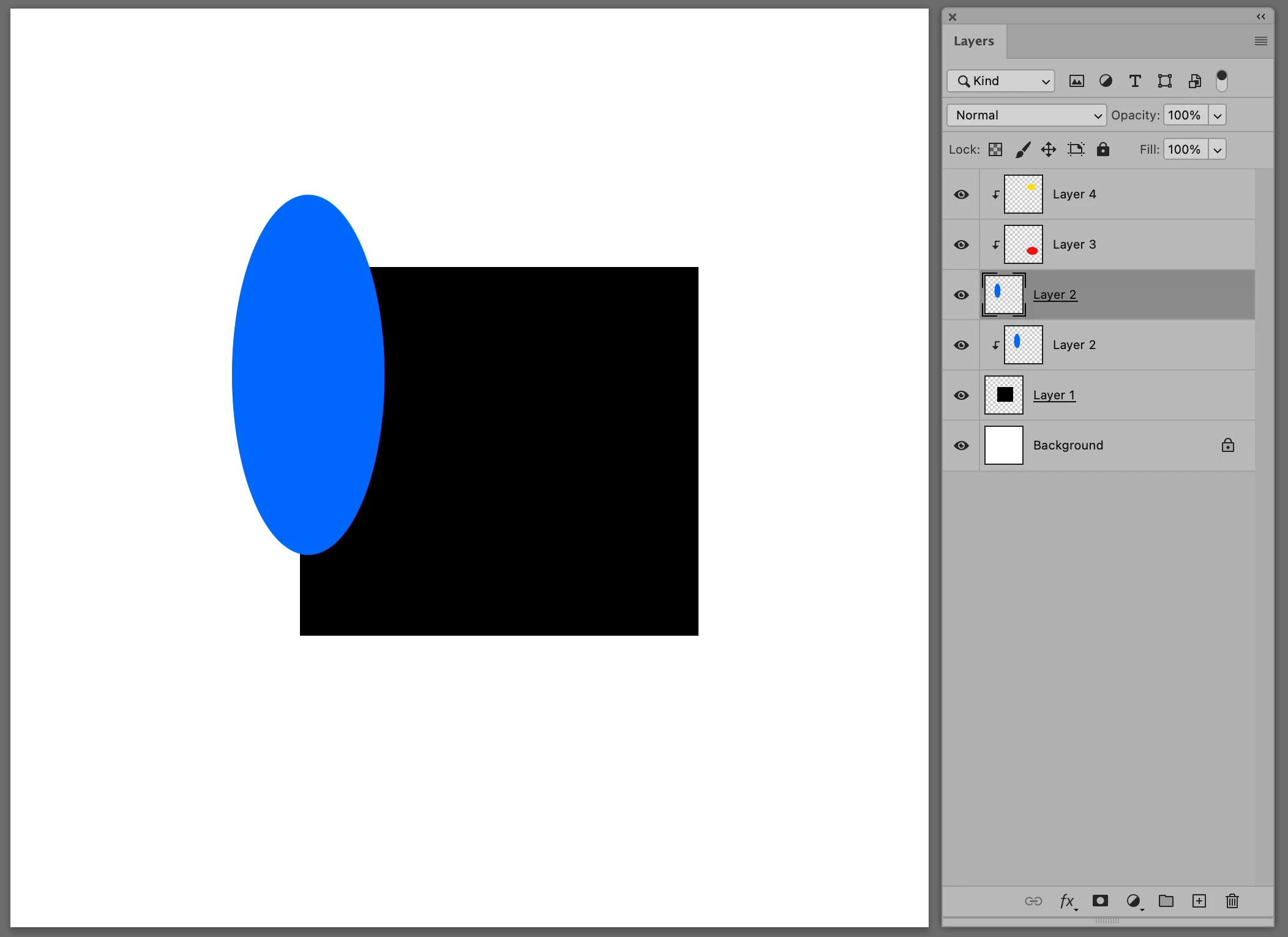Click the lock all padlock icon

[1103, 149]
